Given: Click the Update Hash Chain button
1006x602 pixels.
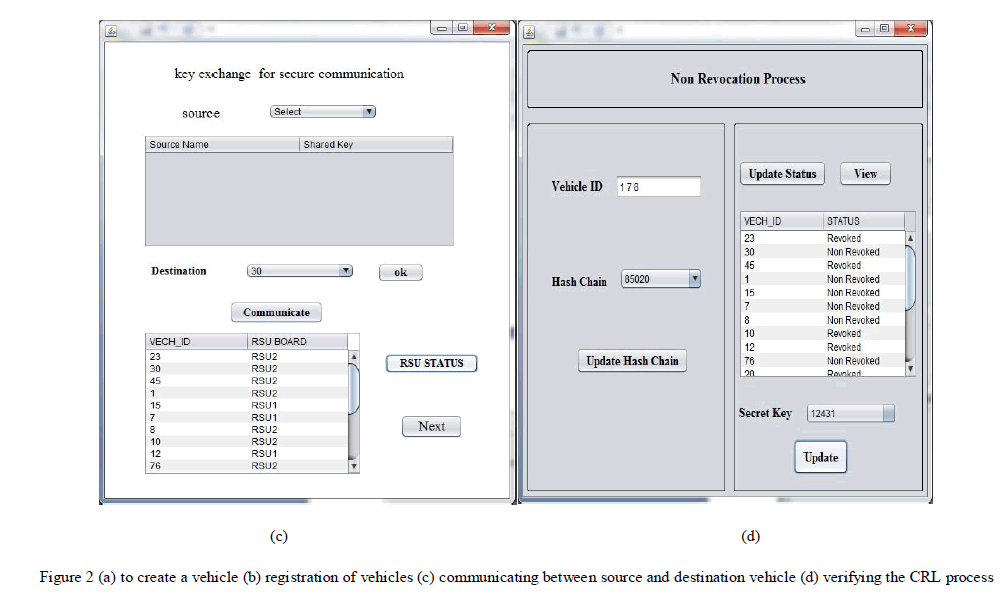Looking at the screenshot, I should (x=632, y=361).
